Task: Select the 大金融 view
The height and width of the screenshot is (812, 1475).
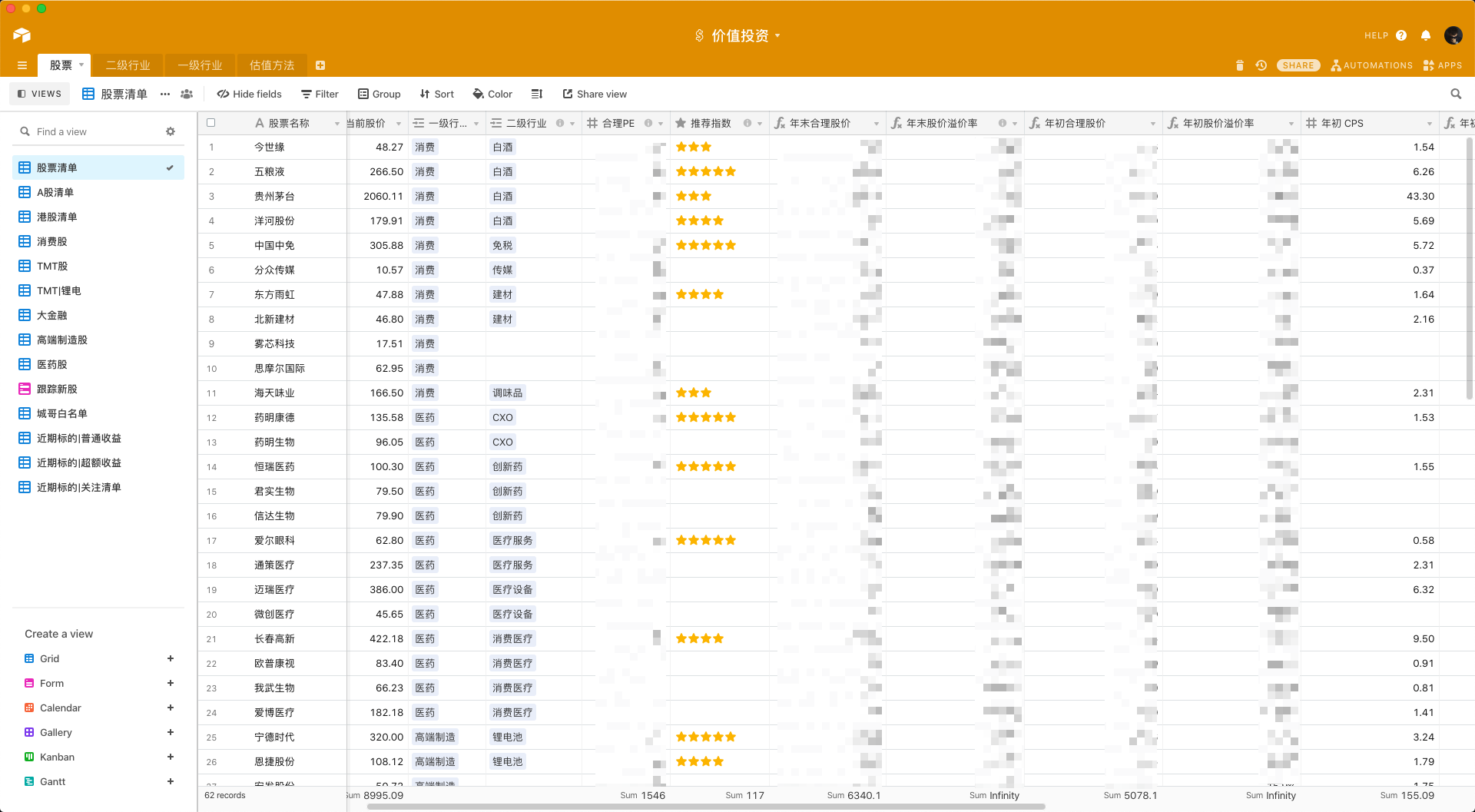Action: tap(98, 316)
